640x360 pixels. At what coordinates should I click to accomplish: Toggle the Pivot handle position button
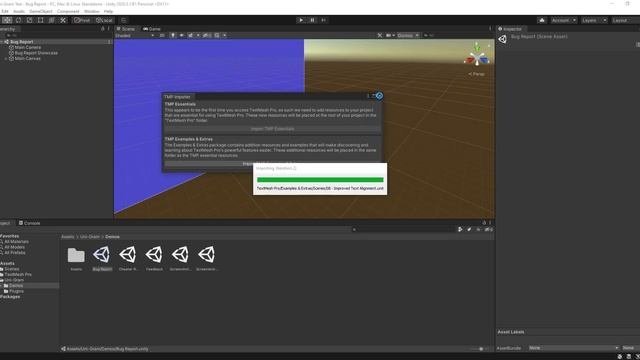pyautogui.click(x=82, y=20)
